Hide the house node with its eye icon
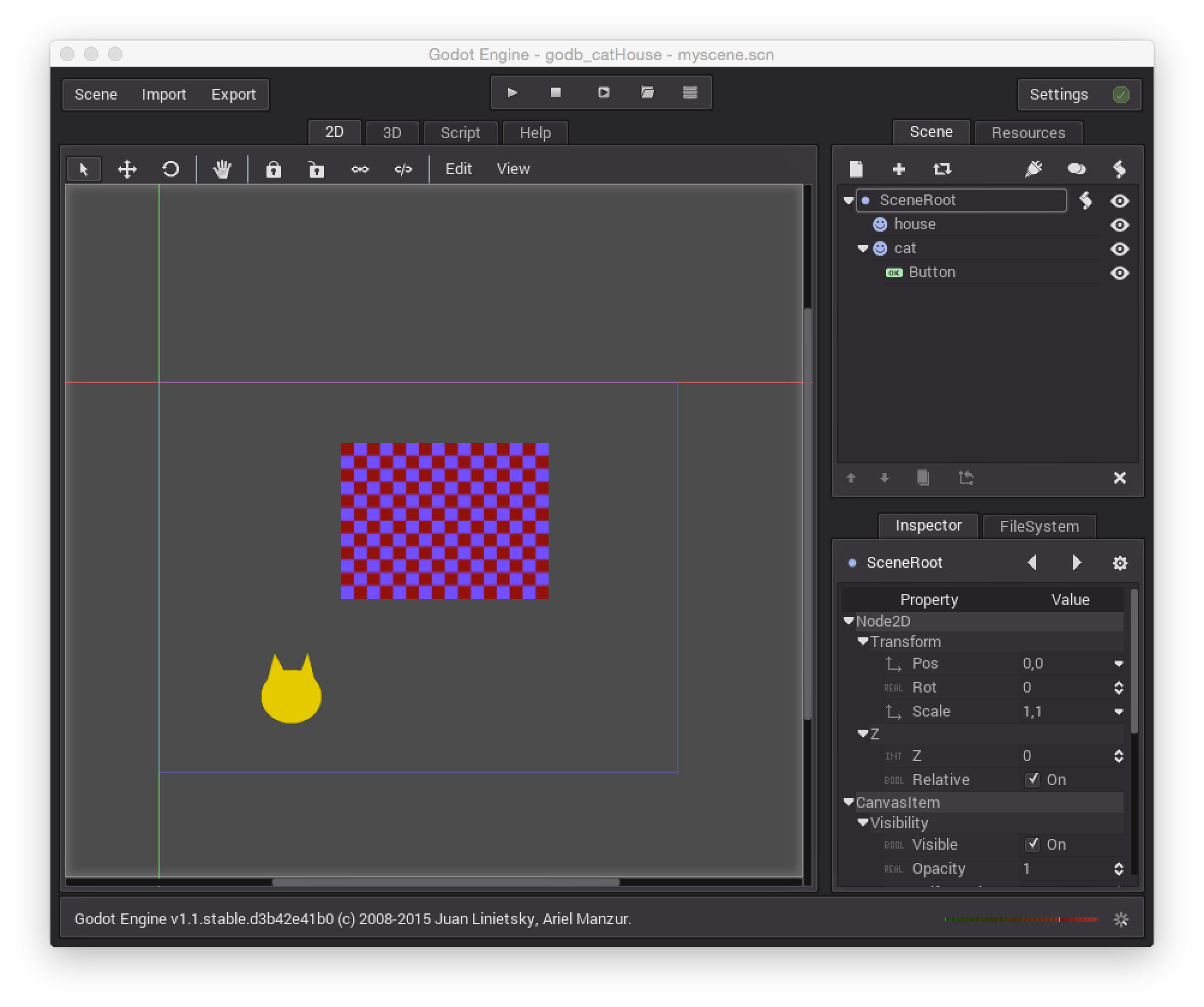This screenshot has width=1204, height=1007. (x=1120, y=224)
